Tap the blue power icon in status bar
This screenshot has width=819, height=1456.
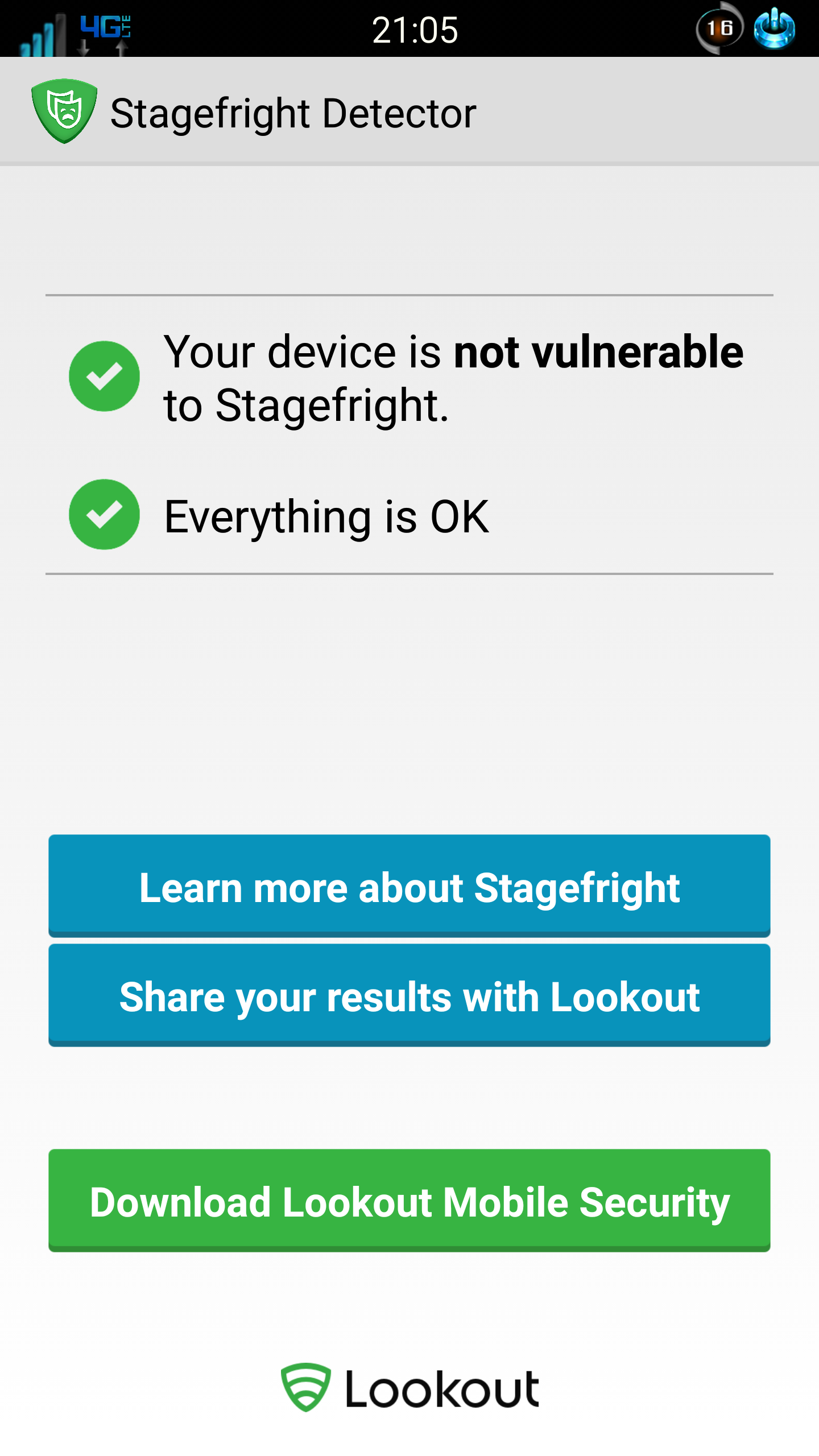click(774, 29)
